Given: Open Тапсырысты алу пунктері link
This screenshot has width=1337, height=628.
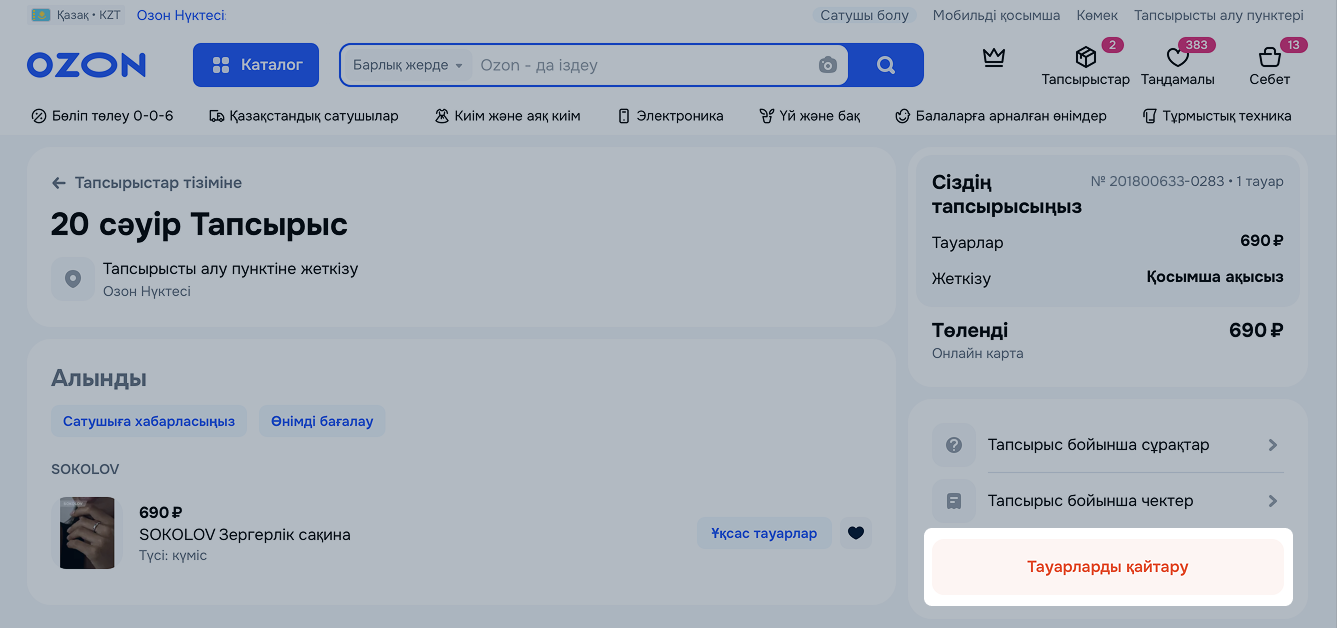Looking at the screenshot, I should [x=1219, y=15].
